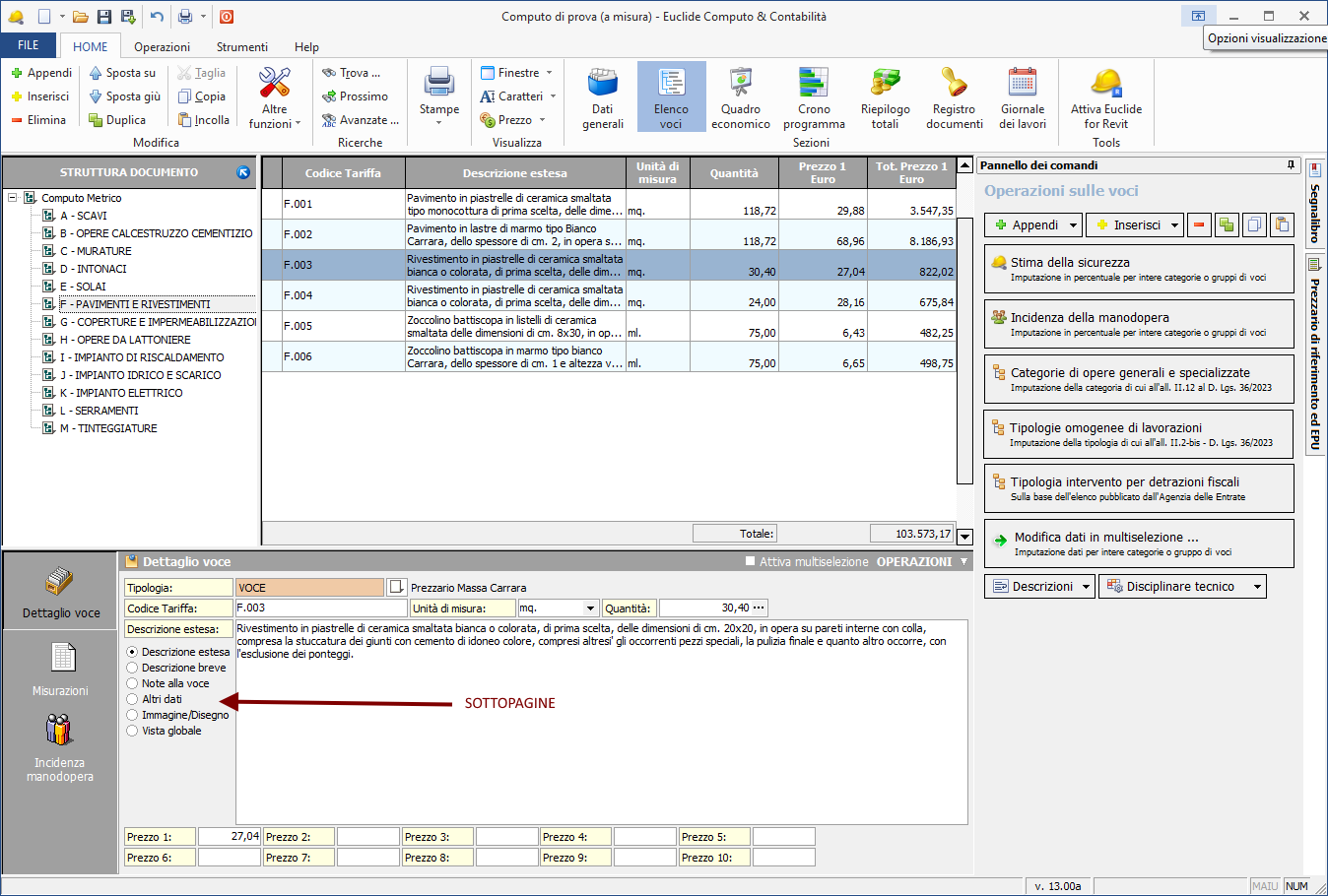The width and height of the screenshot is (1328, 896).
Task: Expand the Descrizioni dropdown button
Action: [1087, 586]
